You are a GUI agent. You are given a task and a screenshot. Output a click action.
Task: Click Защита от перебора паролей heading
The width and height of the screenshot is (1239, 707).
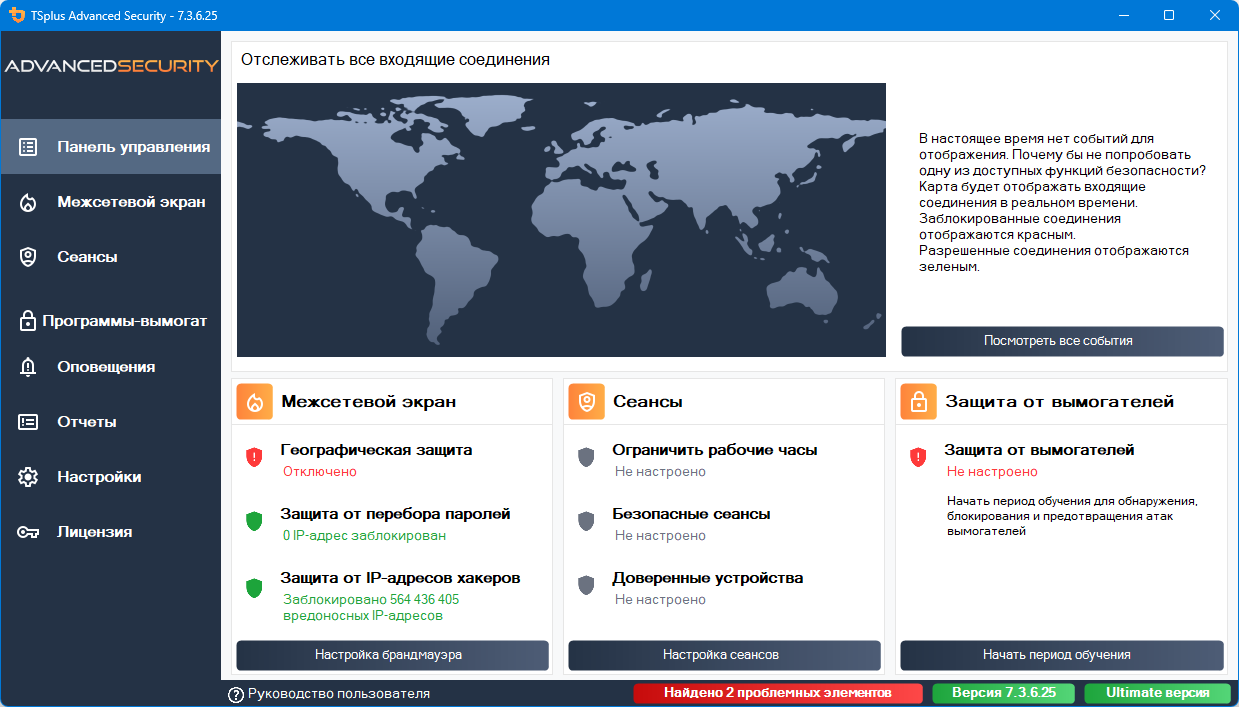point(395,514)
